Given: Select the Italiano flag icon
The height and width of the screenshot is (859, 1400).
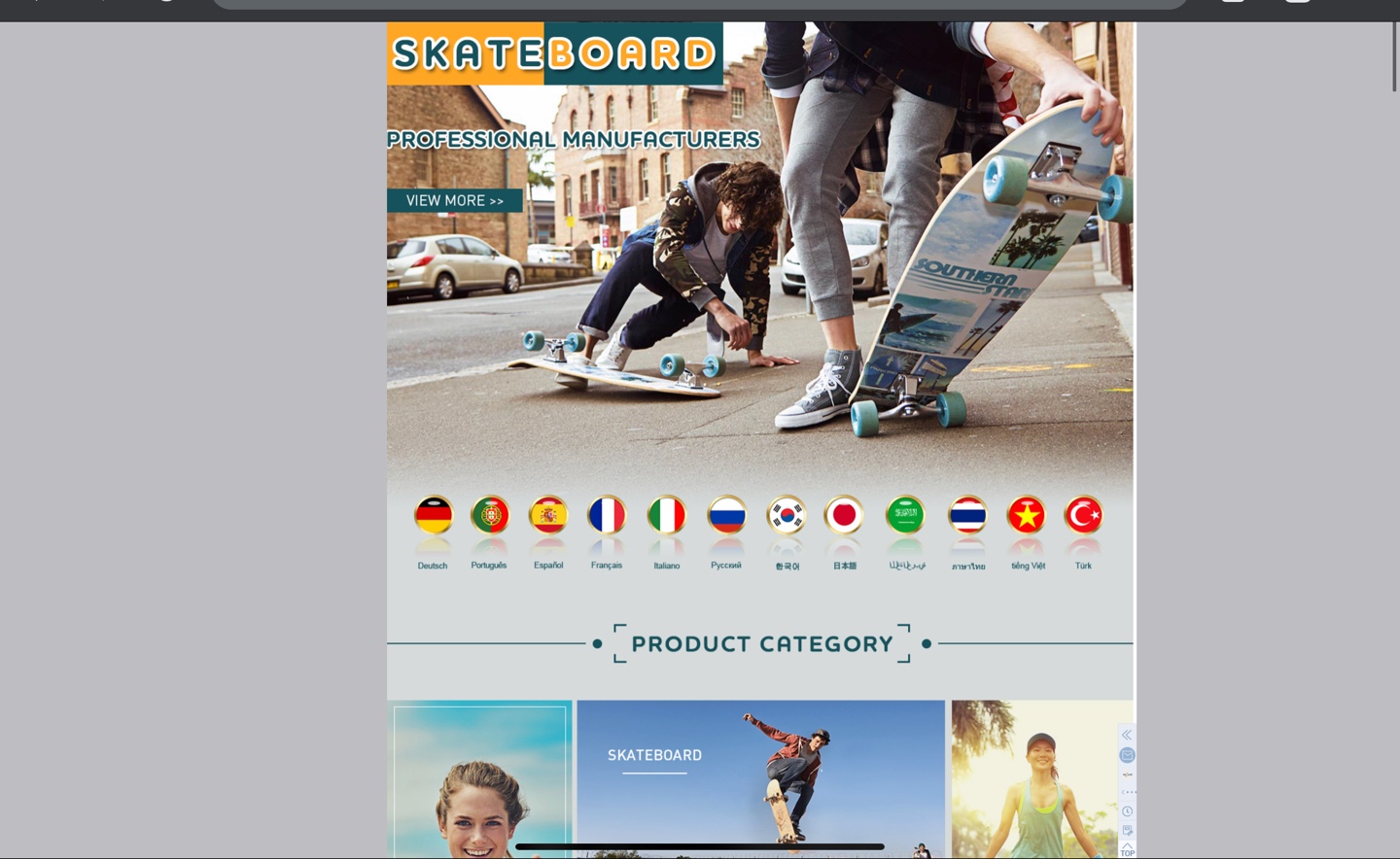Looking at the screenshot, I should coord(667,515).
